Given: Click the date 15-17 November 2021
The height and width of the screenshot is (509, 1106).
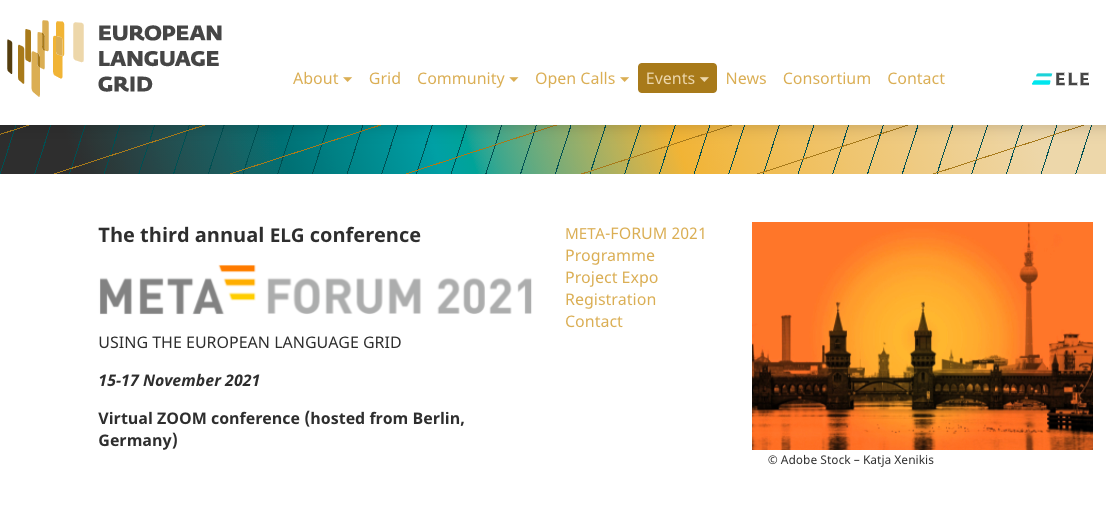Looking at the screenshot, I should coord(179,381).
